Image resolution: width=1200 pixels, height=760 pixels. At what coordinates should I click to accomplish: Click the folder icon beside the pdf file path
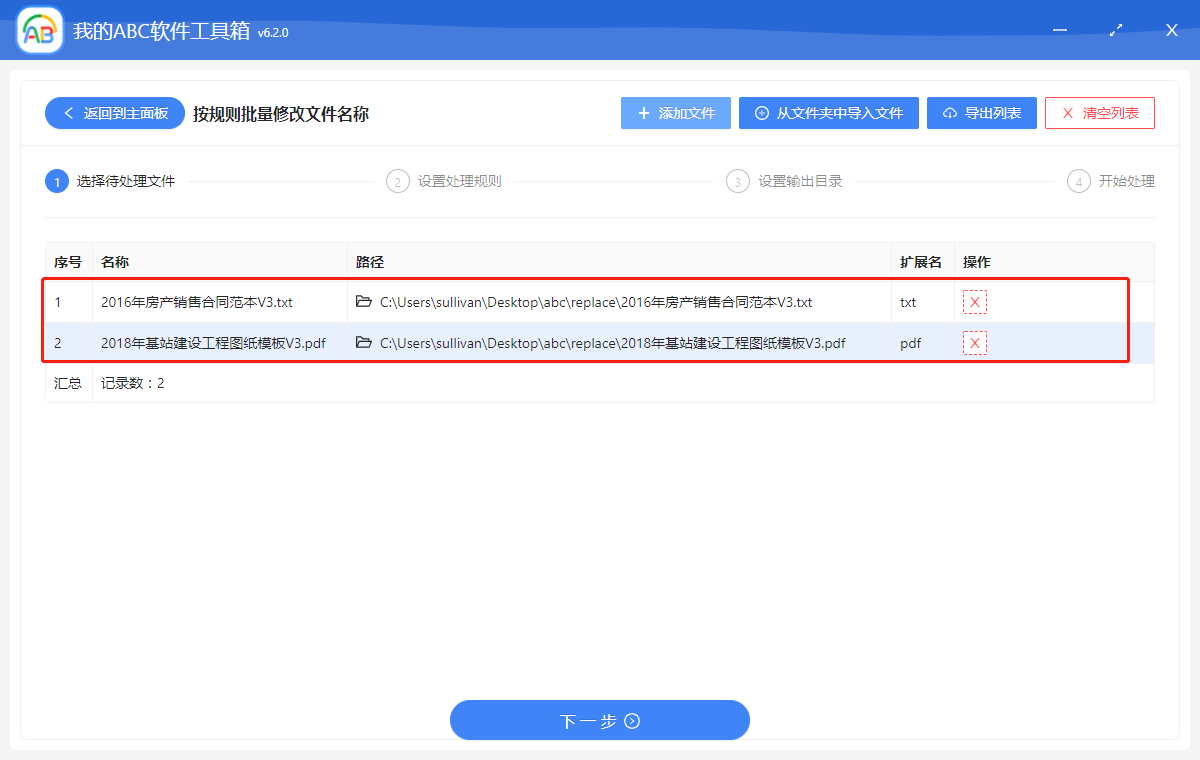(363, 342)
